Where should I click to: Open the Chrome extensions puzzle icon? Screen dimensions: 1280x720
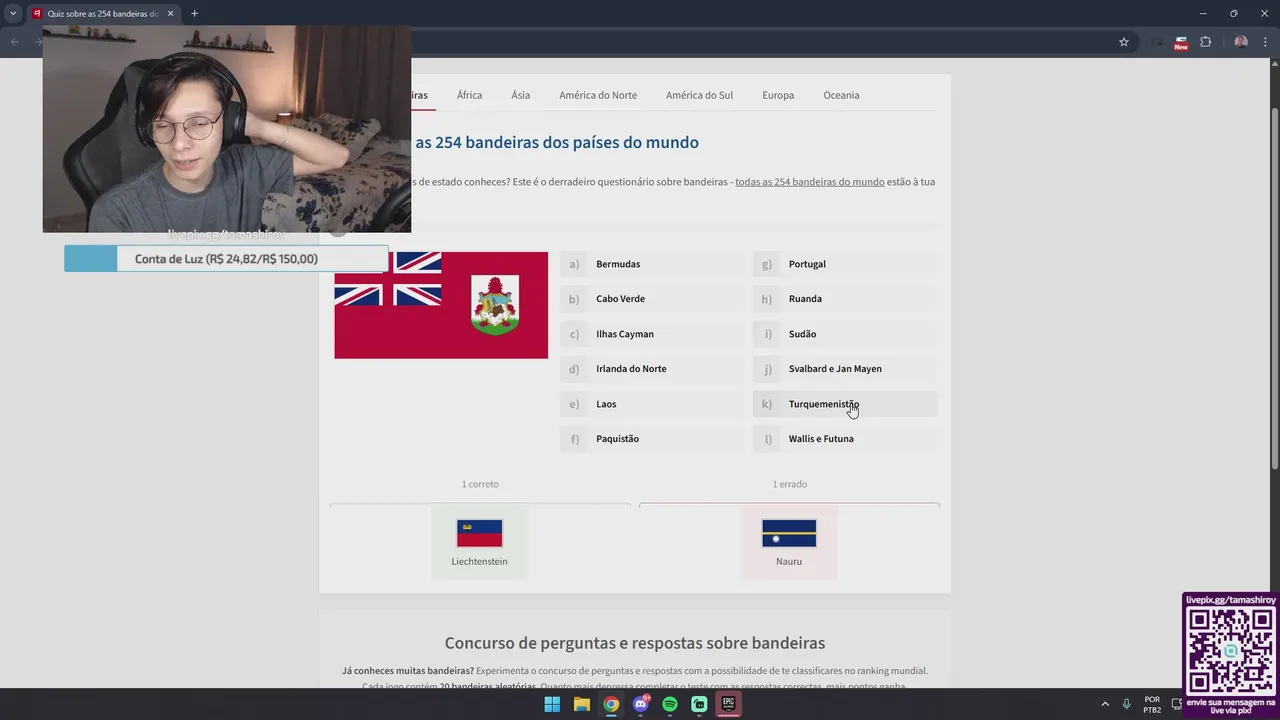pyautogui.click(x=1205, y=42)
